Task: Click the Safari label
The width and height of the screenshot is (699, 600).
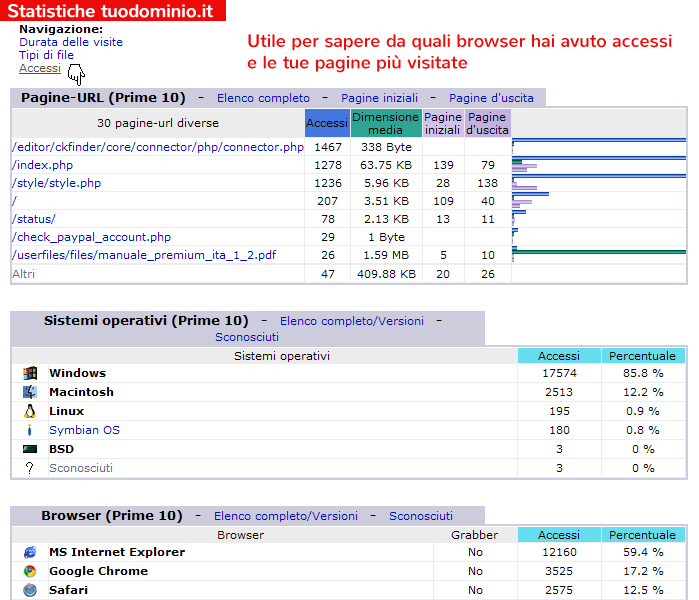Action: tap(68, 590)
